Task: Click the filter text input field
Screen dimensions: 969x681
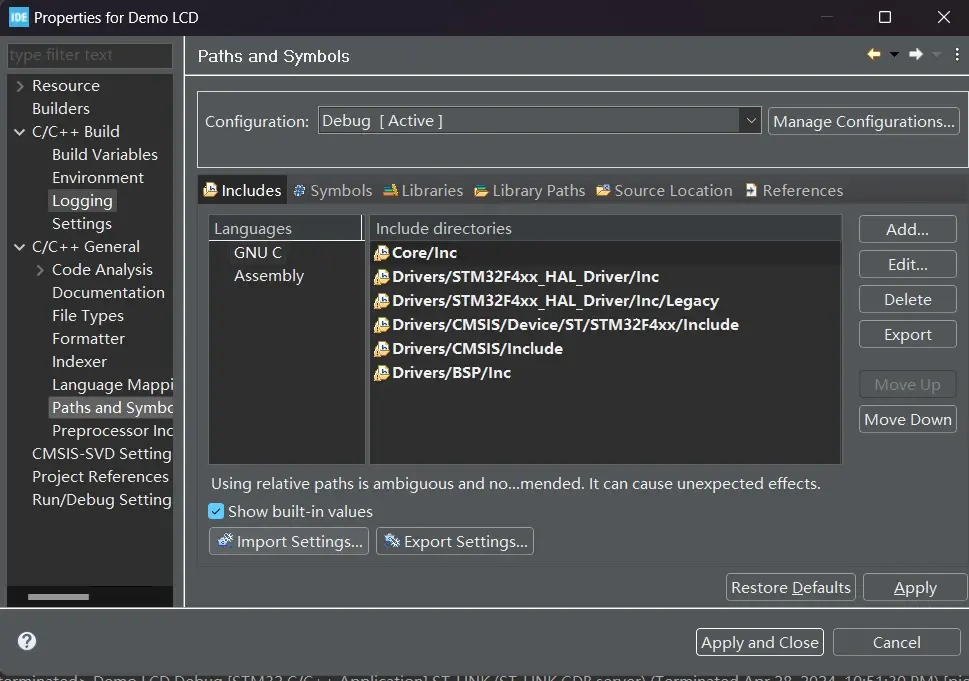Action: pos(88,55)
